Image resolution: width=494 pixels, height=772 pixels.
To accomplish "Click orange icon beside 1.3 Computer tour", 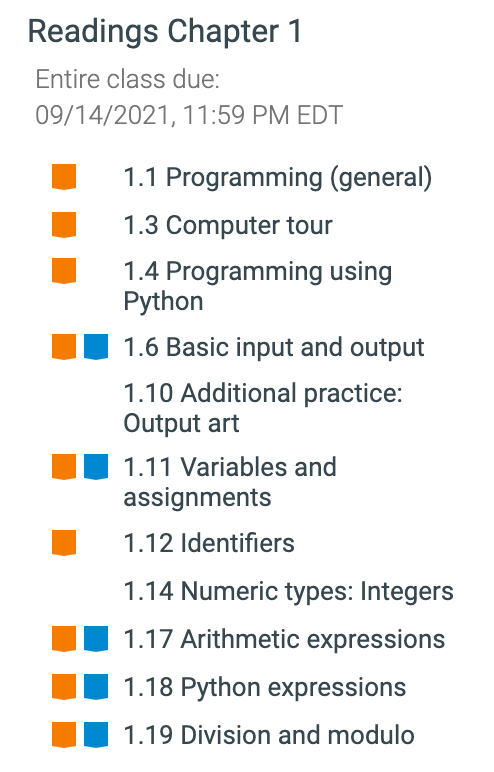I will [x=64, y=225].
